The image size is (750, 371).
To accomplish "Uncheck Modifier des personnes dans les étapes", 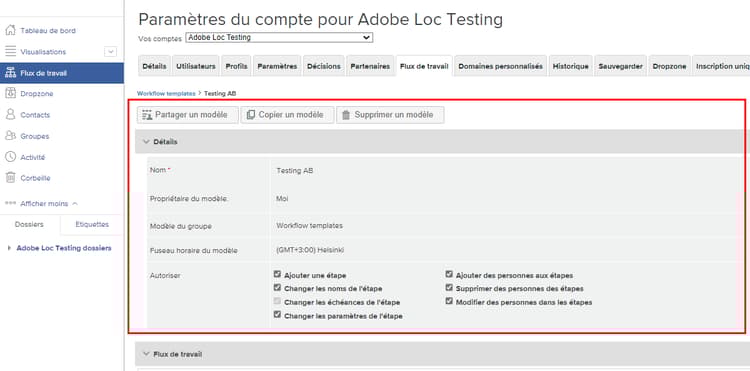I will [449, 301].
